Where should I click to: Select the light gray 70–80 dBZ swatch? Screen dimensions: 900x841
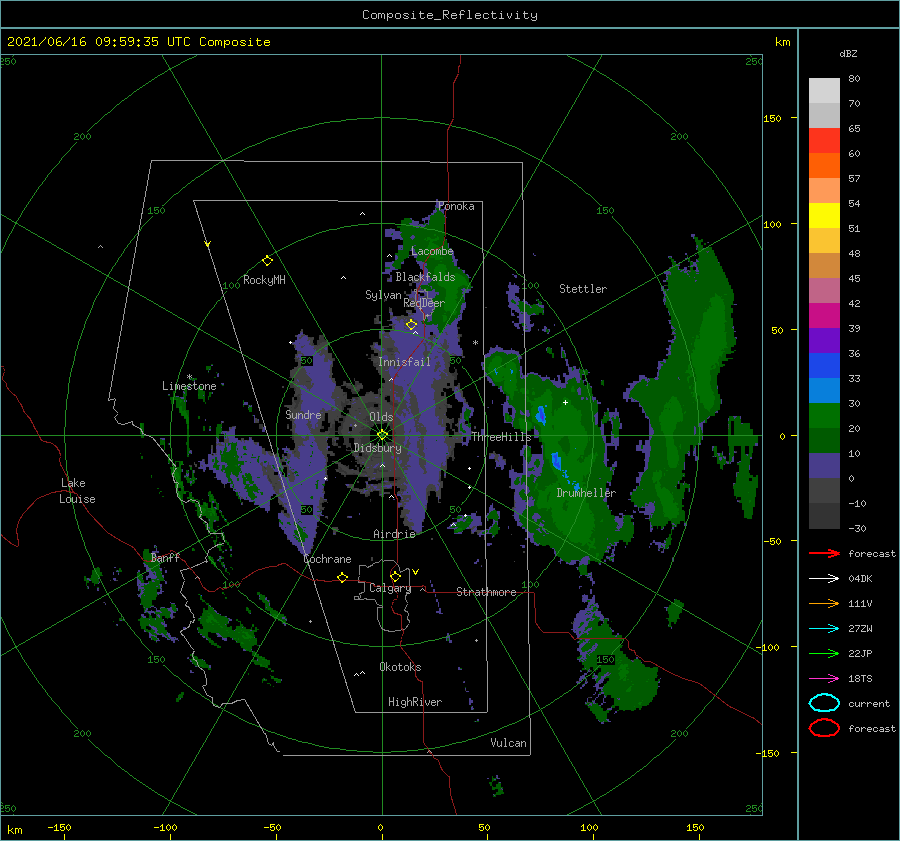(x=824, y=91)
